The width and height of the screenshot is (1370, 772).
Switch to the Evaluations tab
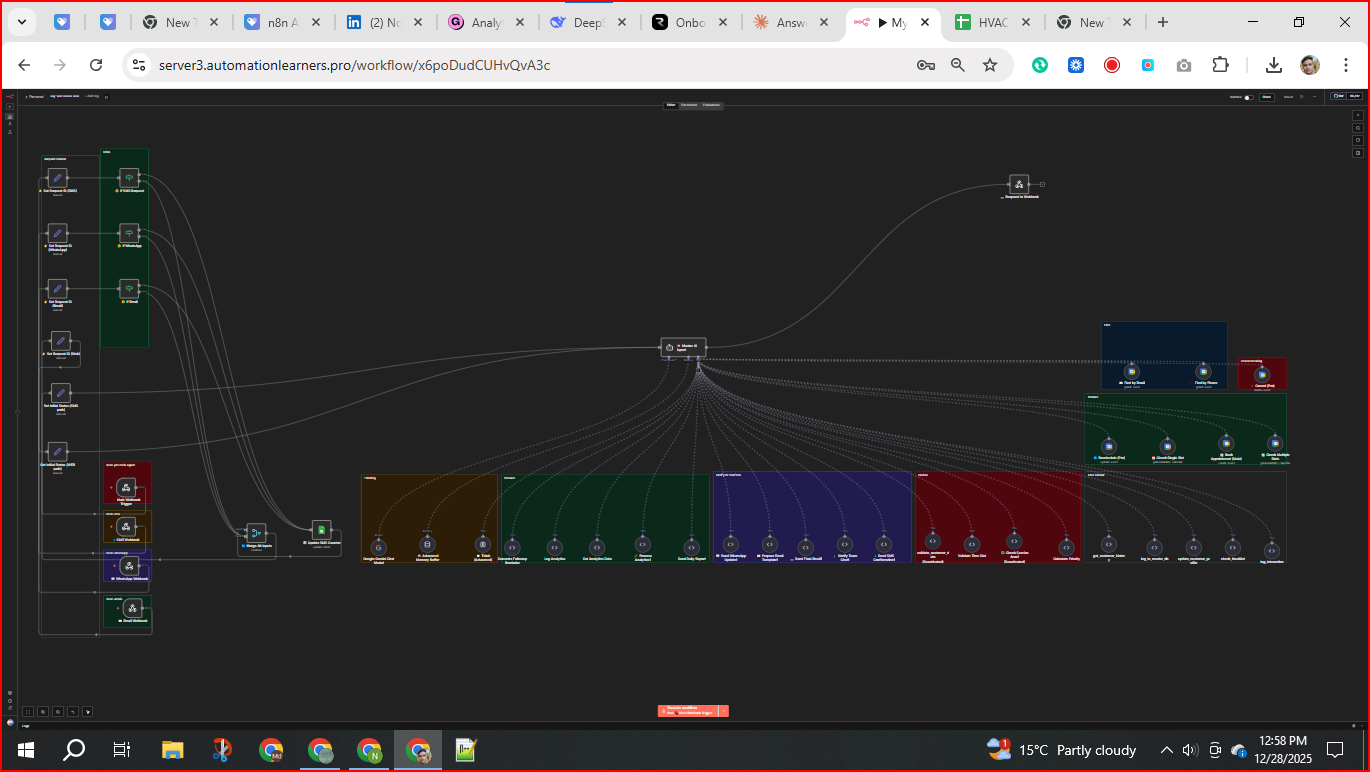tap(711, 105)
